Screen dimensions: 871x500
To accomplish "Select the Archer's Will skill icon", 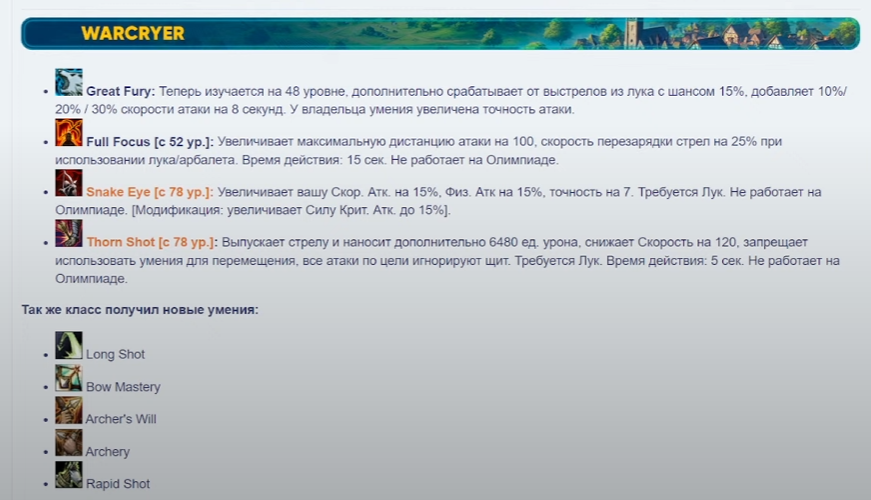I will [68, 410].
